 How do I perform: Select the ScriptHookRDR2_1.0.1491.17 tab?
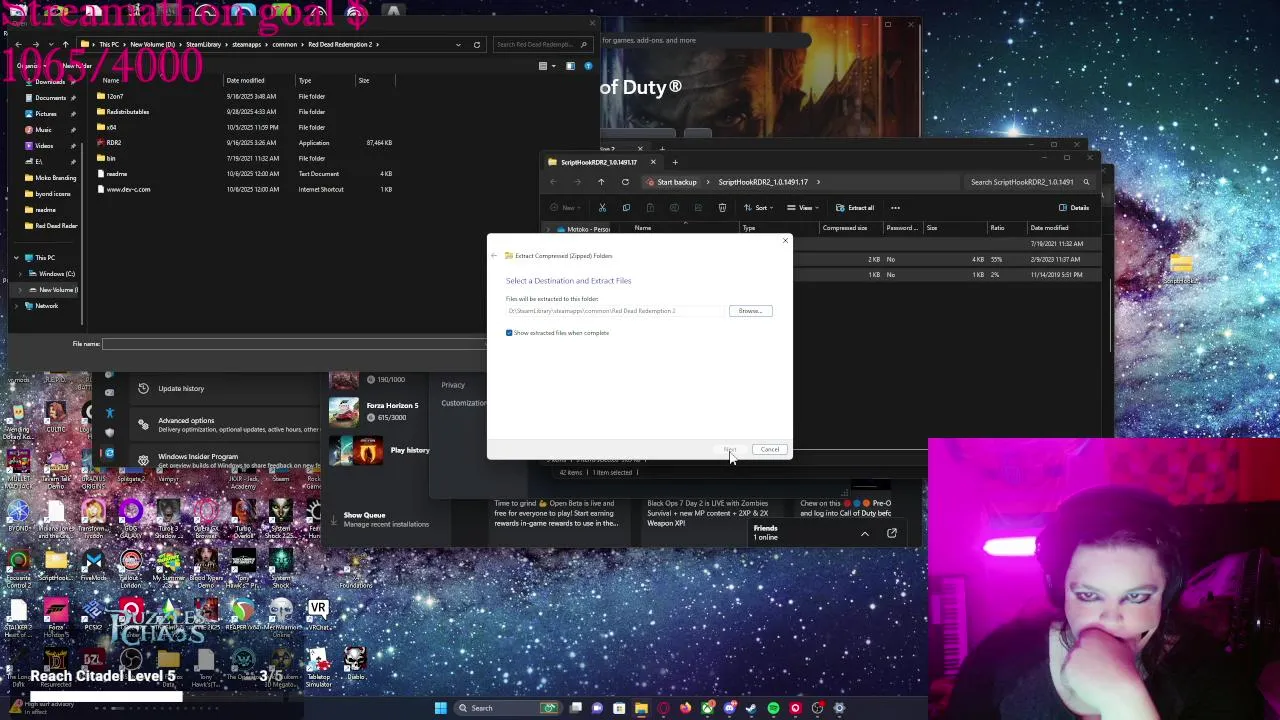coord(598,162)
